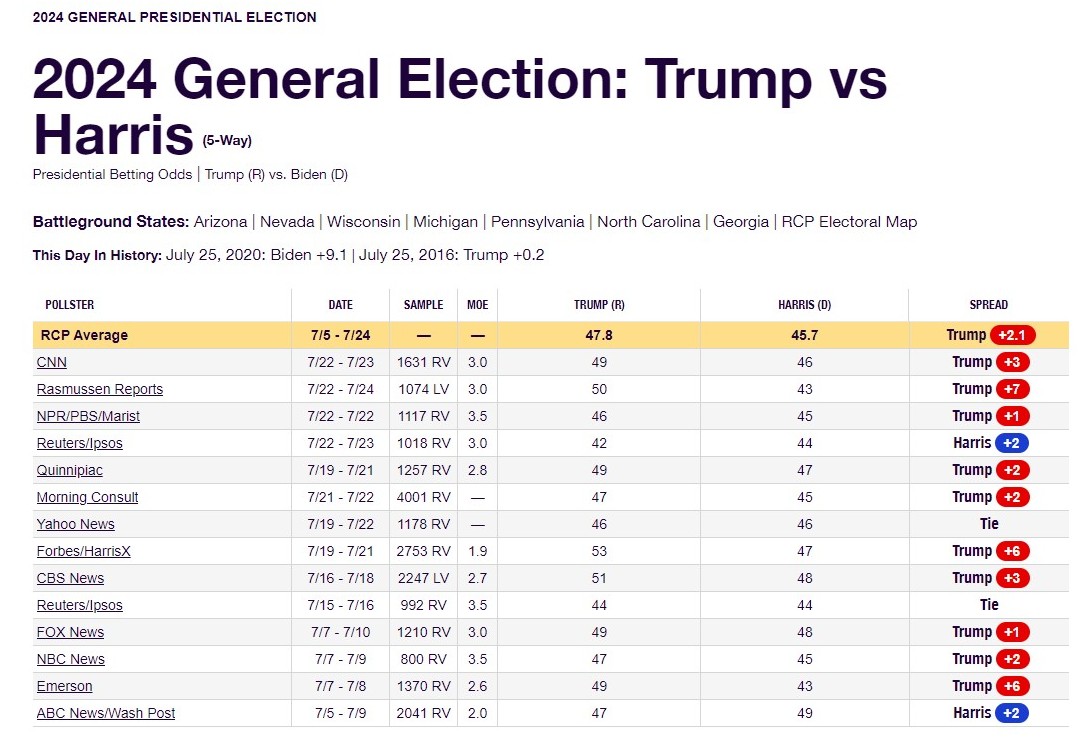
Task: Open the Yahoo News poll
Action: click(x=75, y=524)
